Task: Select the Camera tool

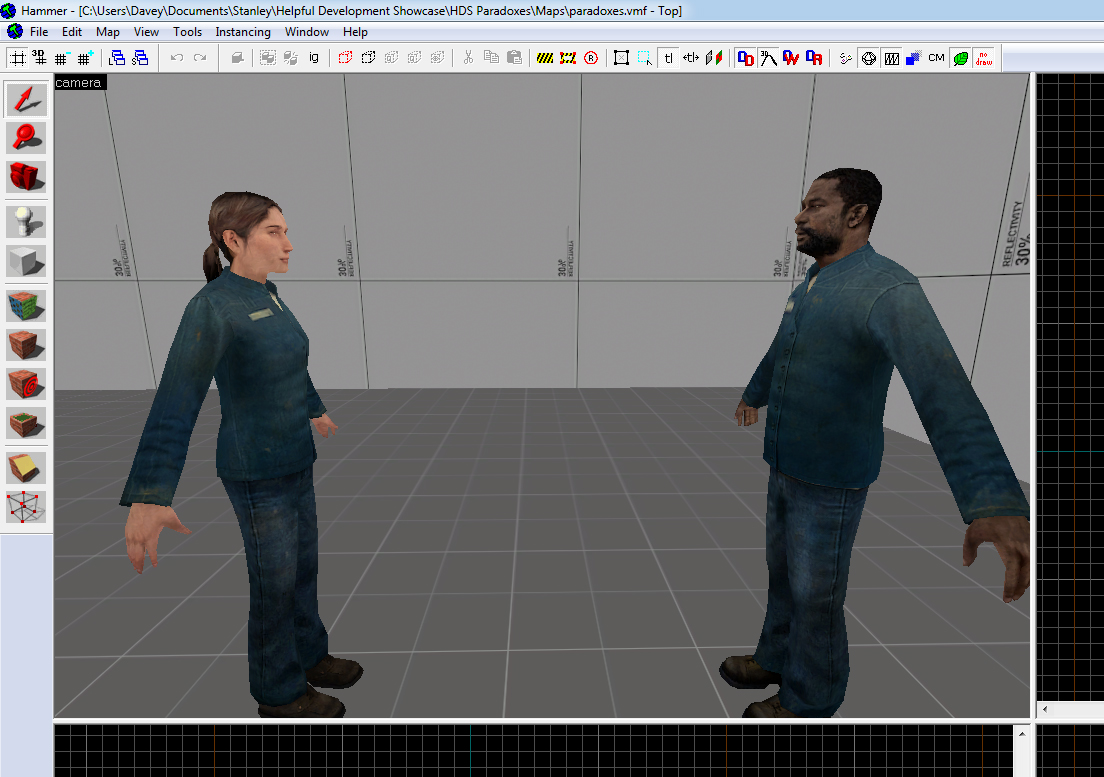Action: pos(26,177)
